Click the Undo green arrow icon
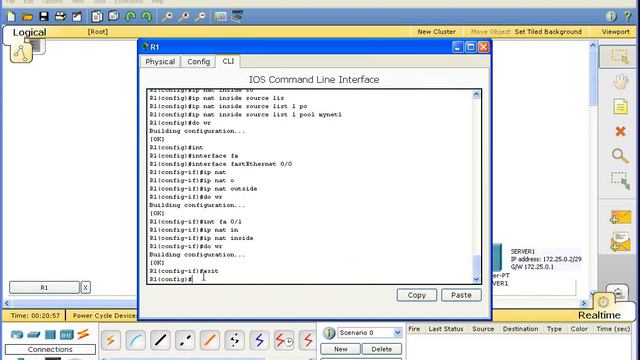 click(x=130, y=16)
